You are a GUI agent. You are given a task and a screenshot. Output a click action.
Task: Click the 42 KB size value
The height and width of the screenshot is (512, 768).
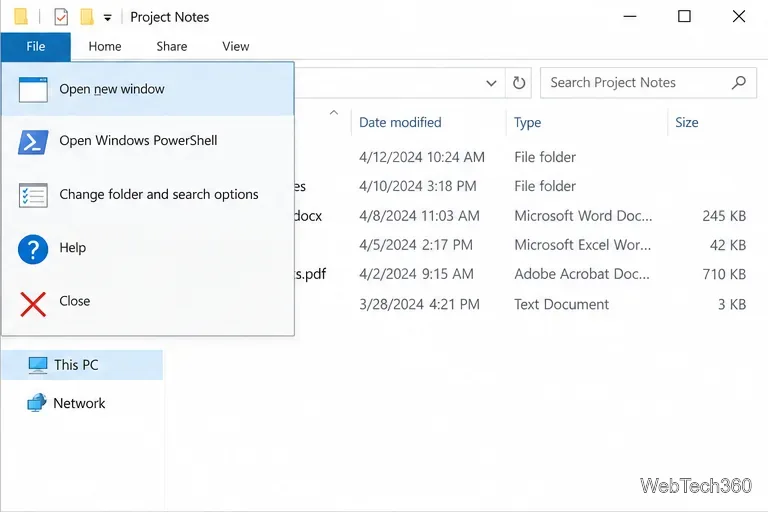pos(728,245)
